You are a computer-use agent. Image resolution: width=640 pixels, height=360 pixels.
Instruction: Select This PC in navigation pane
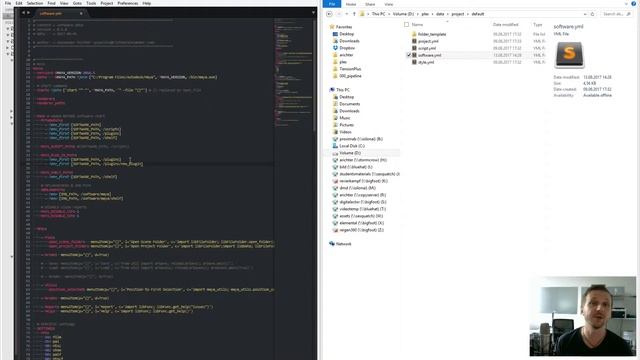coord(342,90)
